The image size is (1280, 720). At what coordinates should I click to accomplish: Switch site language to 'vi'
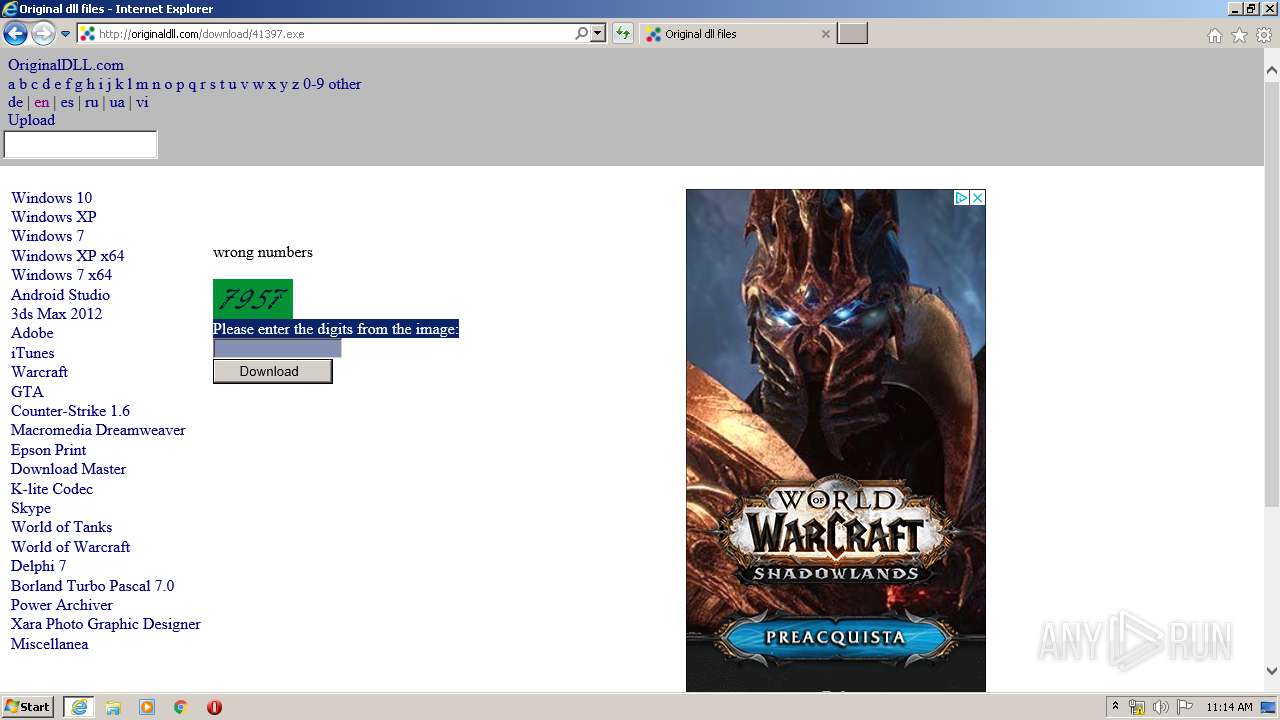point(142,102)
